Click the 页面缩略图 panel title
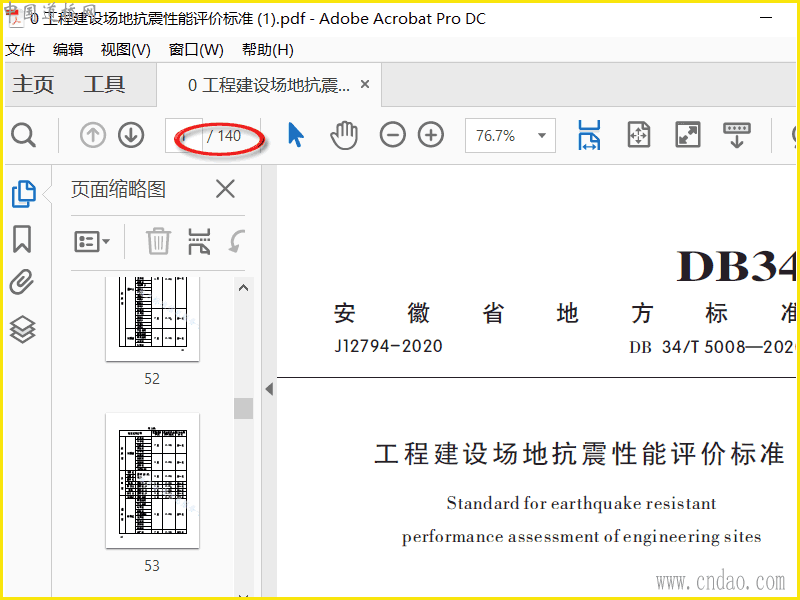 click(118, 189)
